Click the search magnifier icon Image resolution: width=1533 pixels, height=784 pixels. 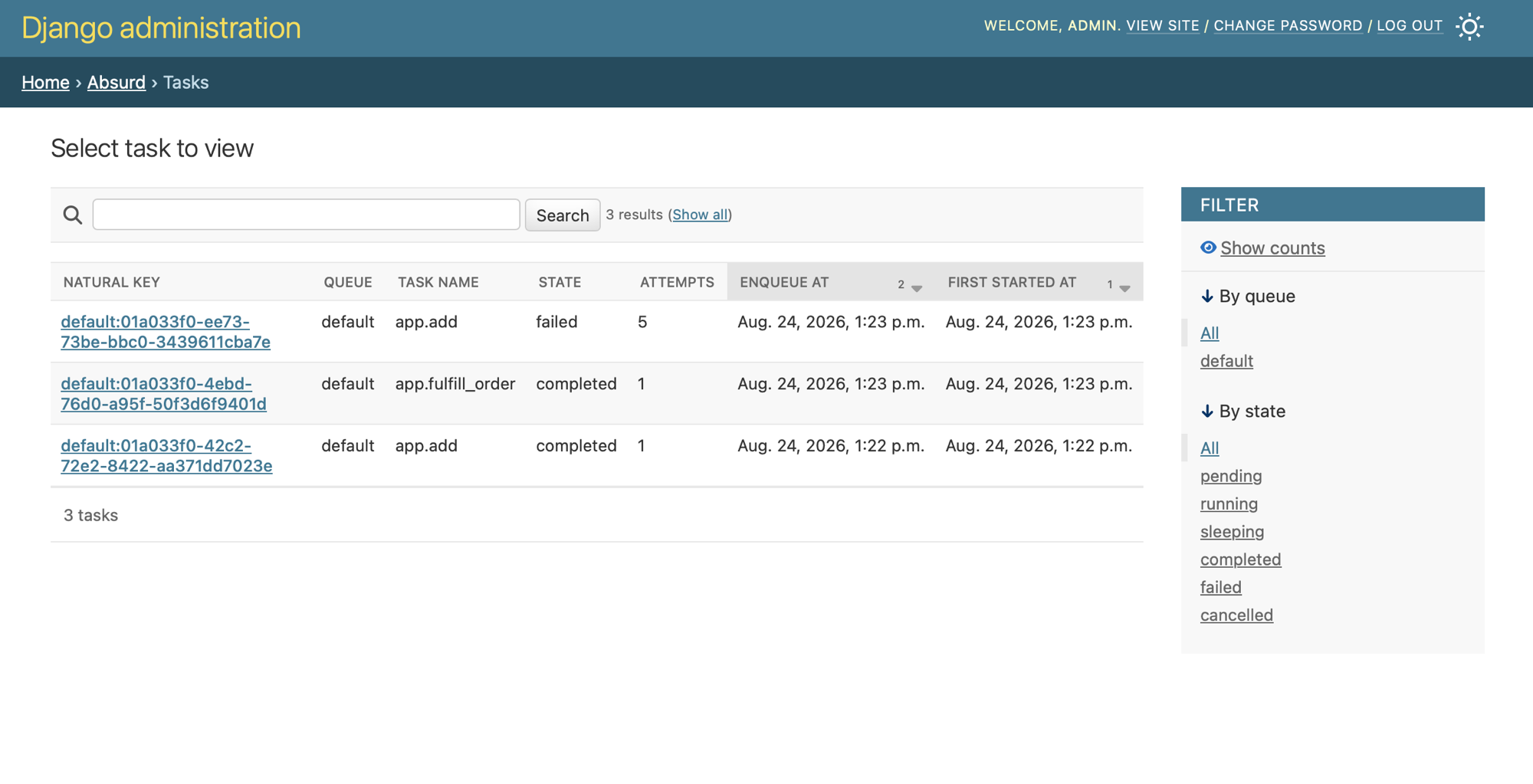(x=73, y=215)
